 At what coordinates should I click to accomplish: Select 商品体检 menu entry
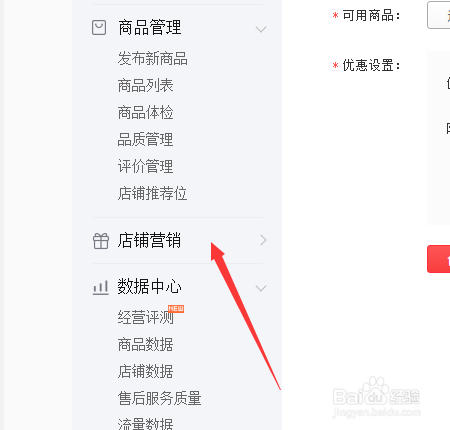(145, 112)
